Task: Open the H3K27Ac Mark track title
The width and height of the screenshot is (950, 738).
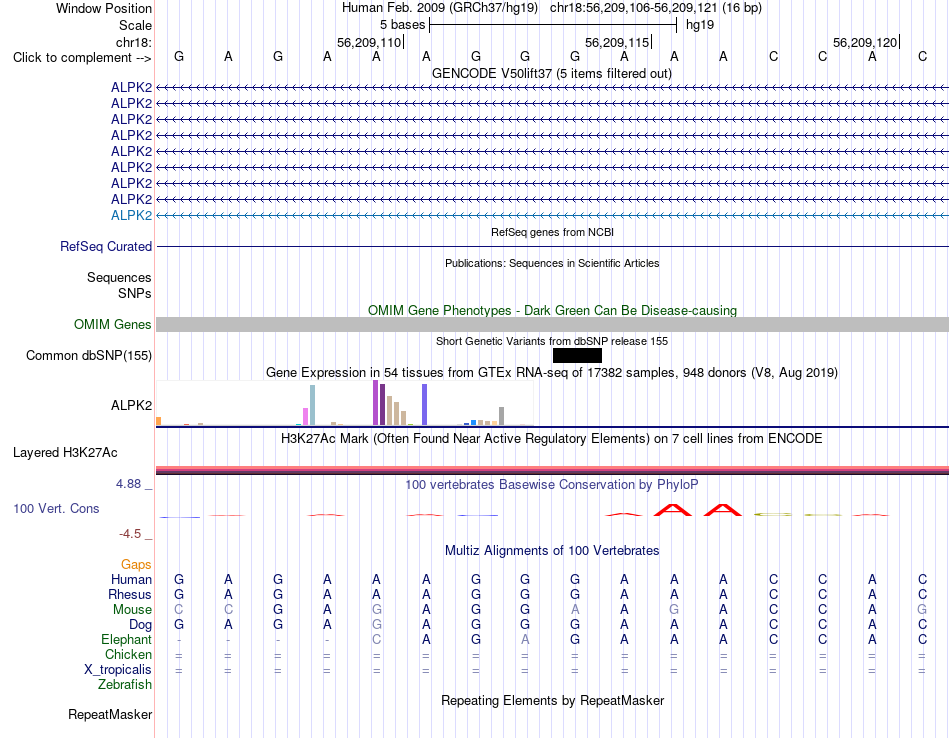Action: (552, 439)
